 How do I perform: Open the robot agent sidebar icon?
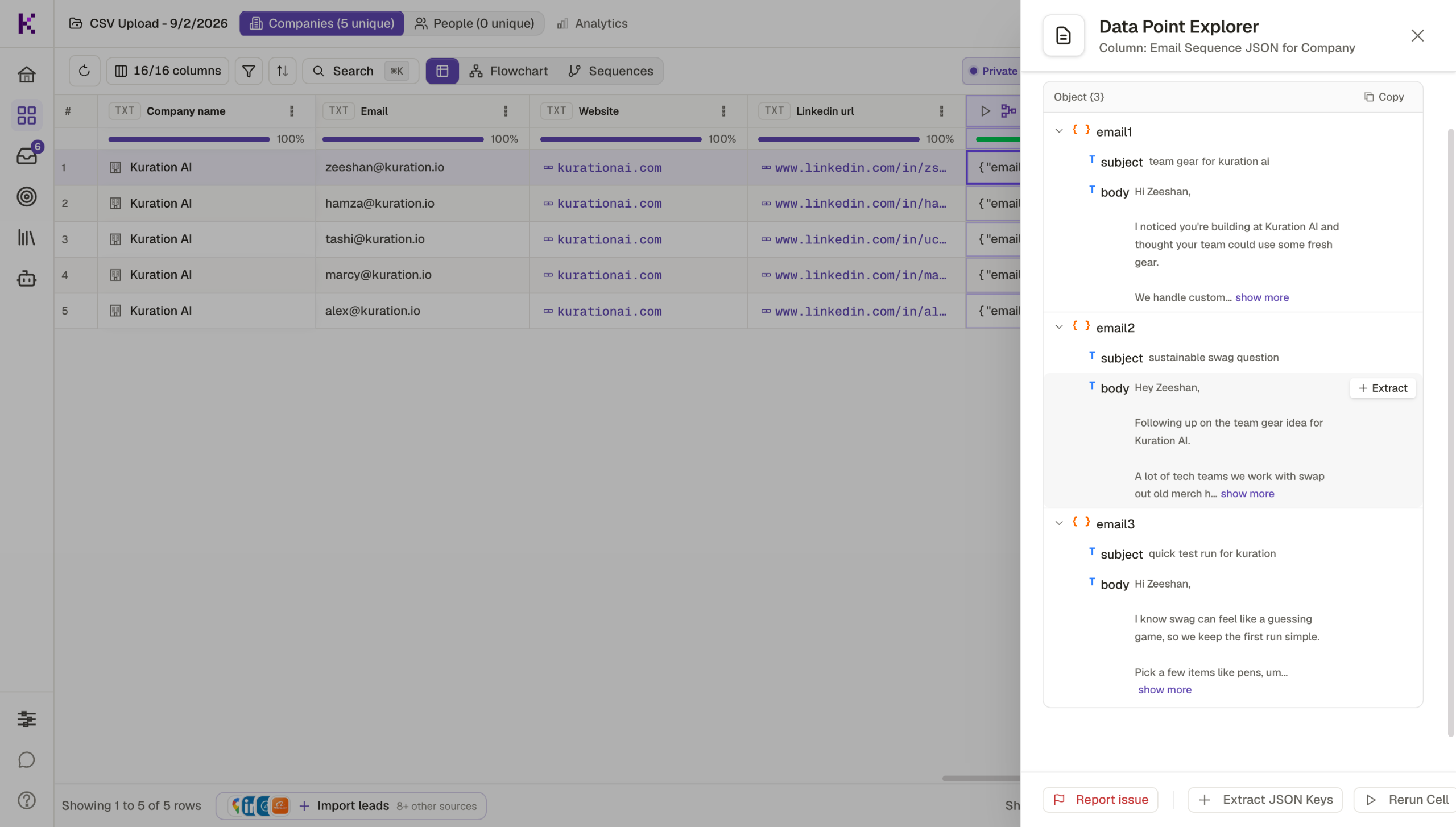(x=27, y=279)
